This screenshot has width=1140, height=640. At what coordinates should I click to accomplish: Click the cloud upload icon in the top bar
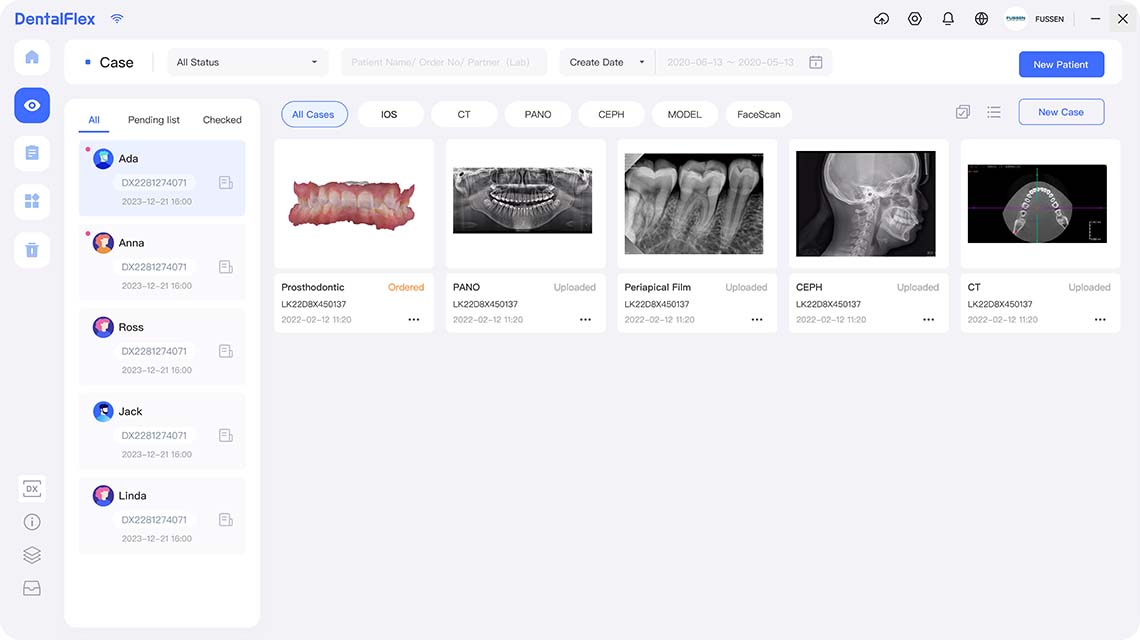click(x=881, y=19)
